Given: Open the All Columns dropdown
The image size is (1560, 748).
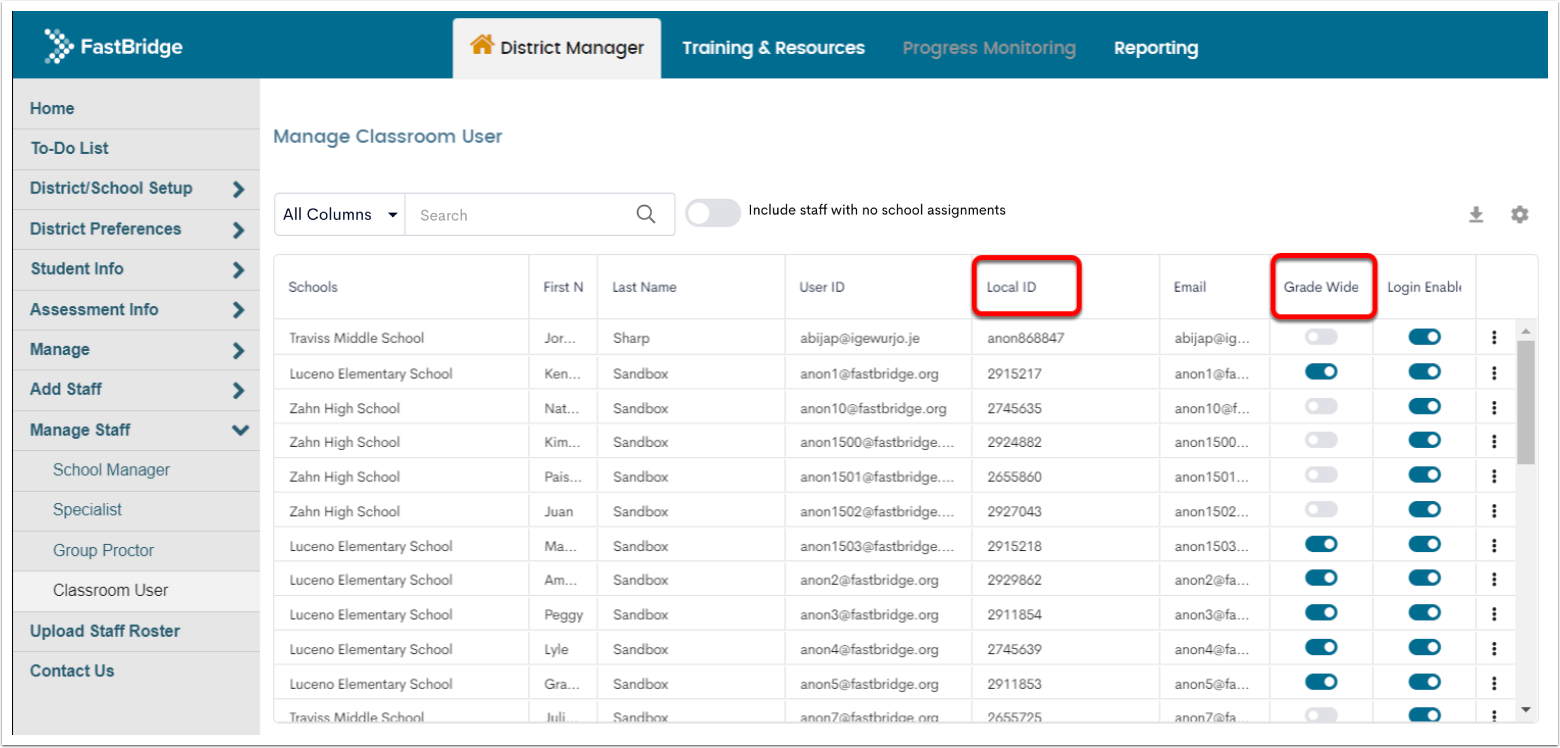Looking at the screenshot, I should (x=340, y=214).
